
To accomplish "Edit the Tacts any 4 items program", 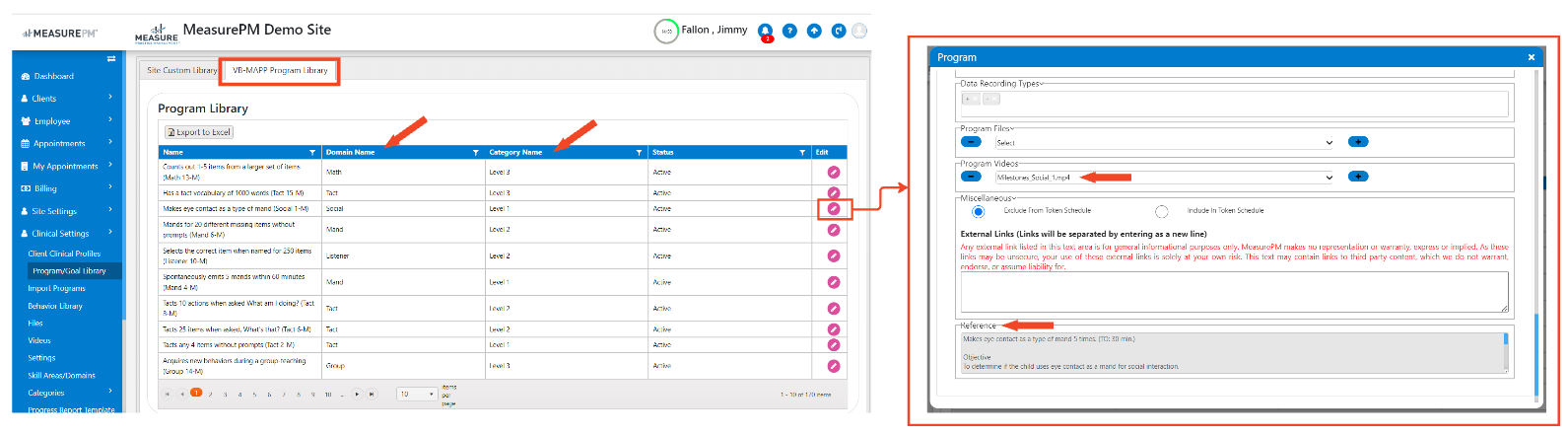I will (x=834, y=345).
